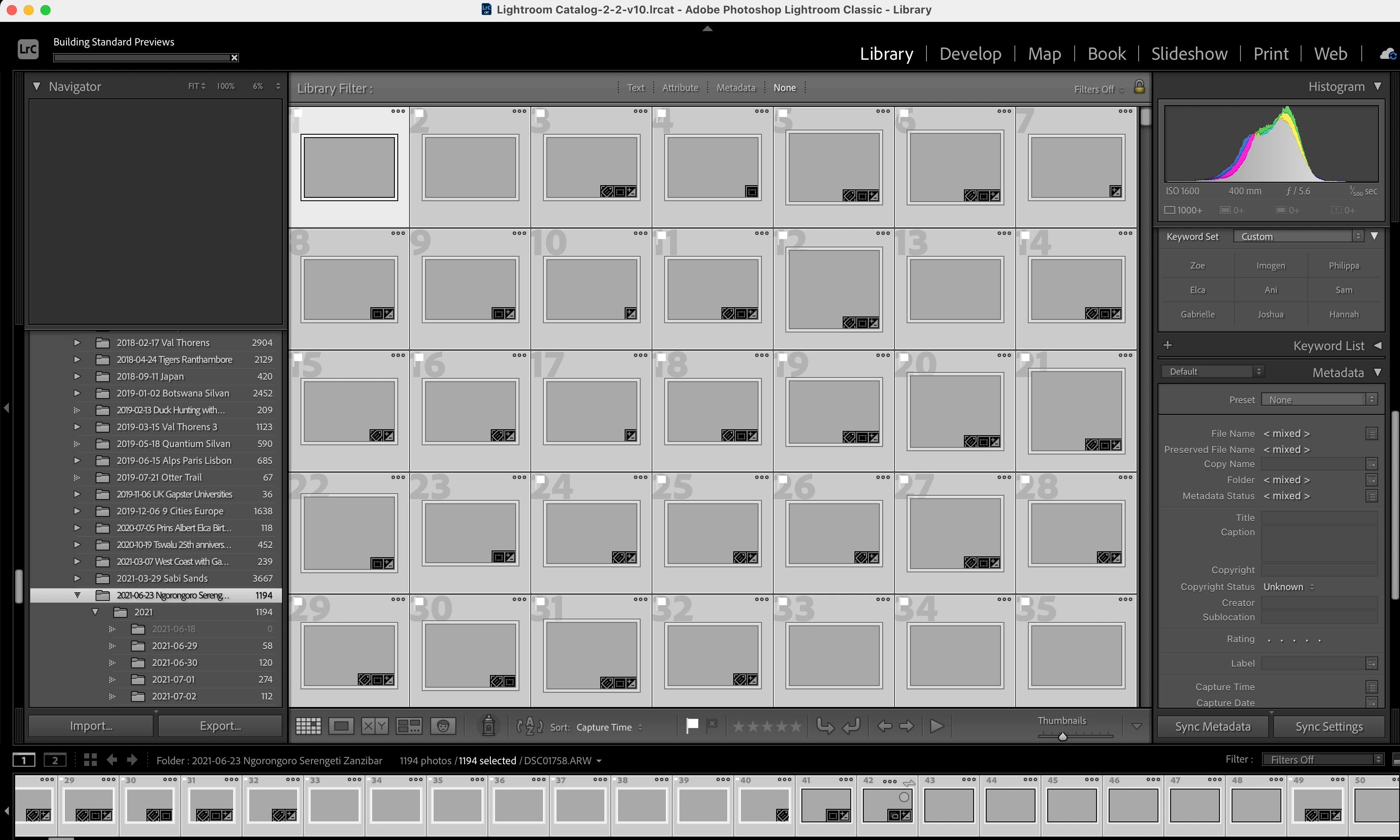
Task: Click the Sync Metadata button
Action: coord(1213,727)
